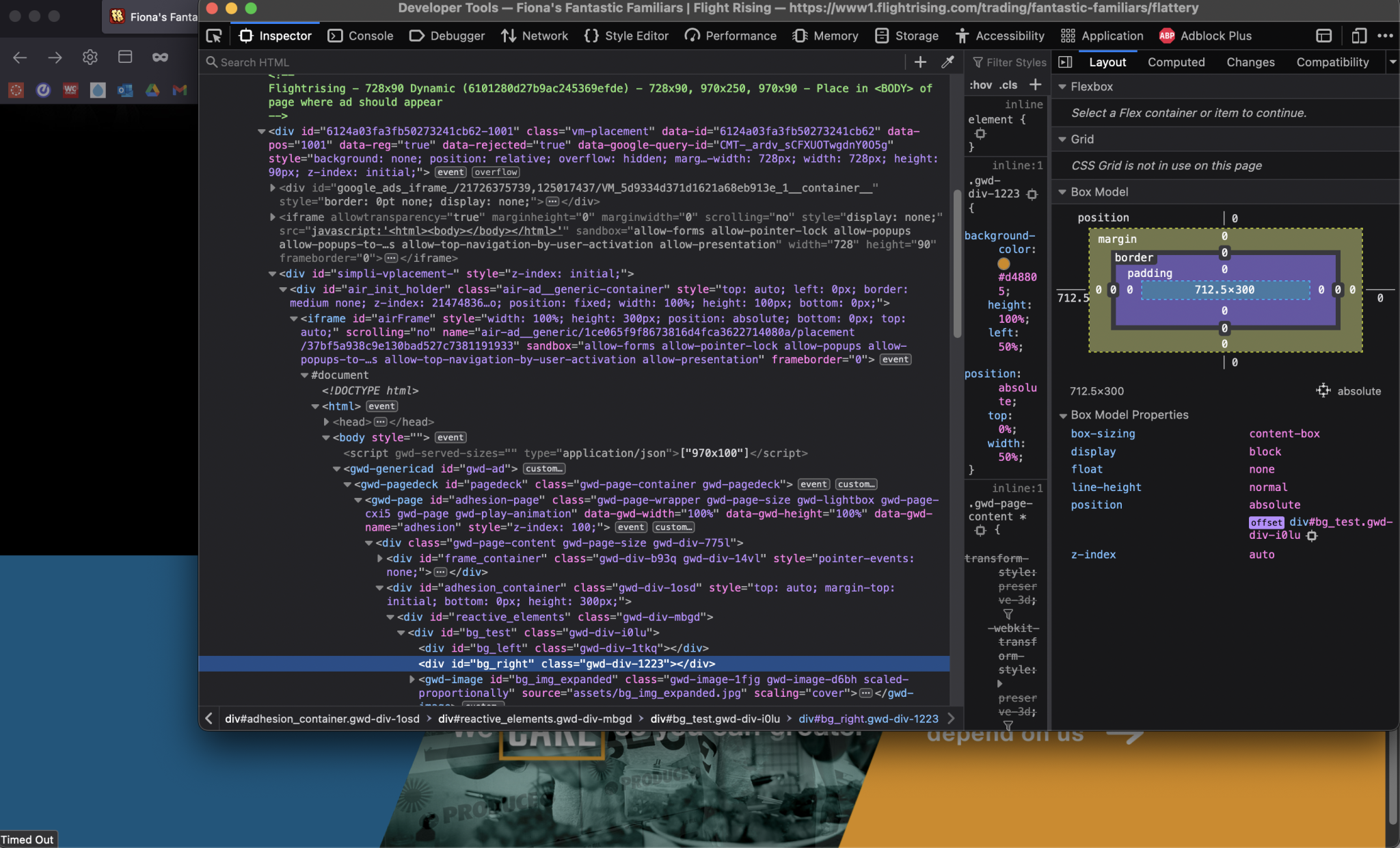Click highlighter icon beside .gwd-div-1223 selector

click(x=1032, y=194)
